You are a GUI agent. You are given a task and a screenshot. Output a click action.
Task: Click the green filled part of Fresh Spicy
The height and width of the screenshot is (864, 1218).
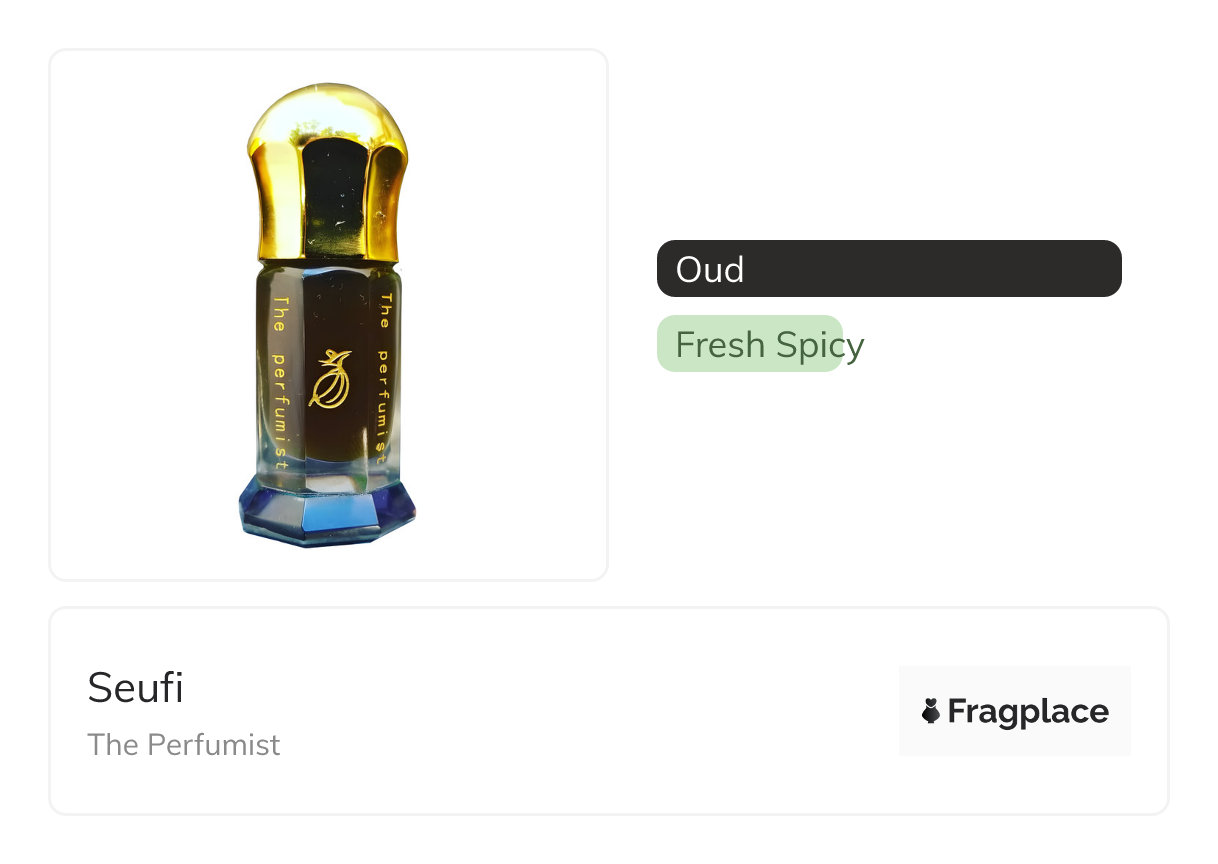pyautogui.click(x=750, y=344)
